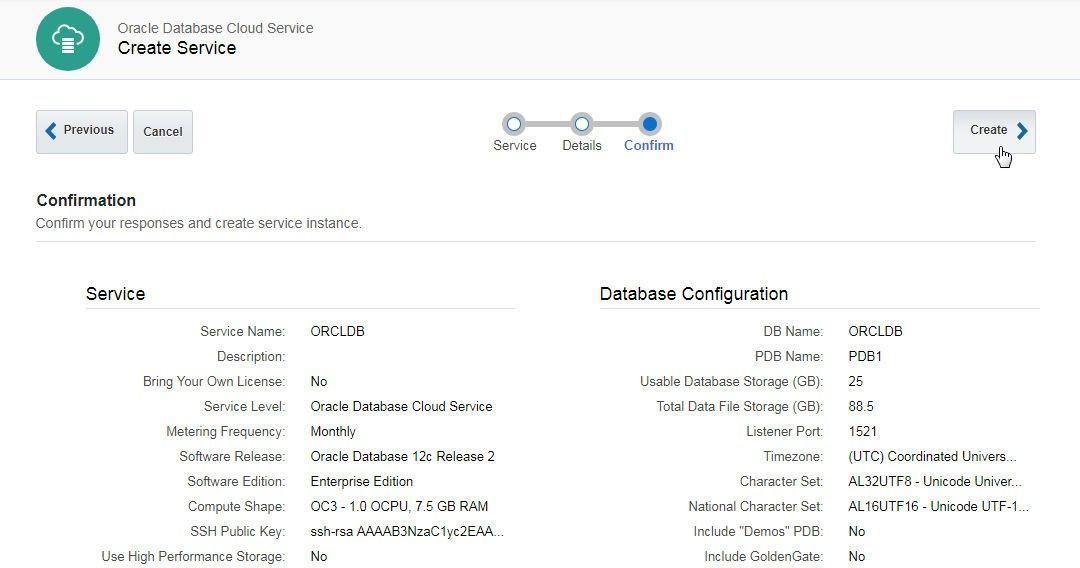Click the 'Create Service' title text
Screen dimensions: 1080x568
177,48
